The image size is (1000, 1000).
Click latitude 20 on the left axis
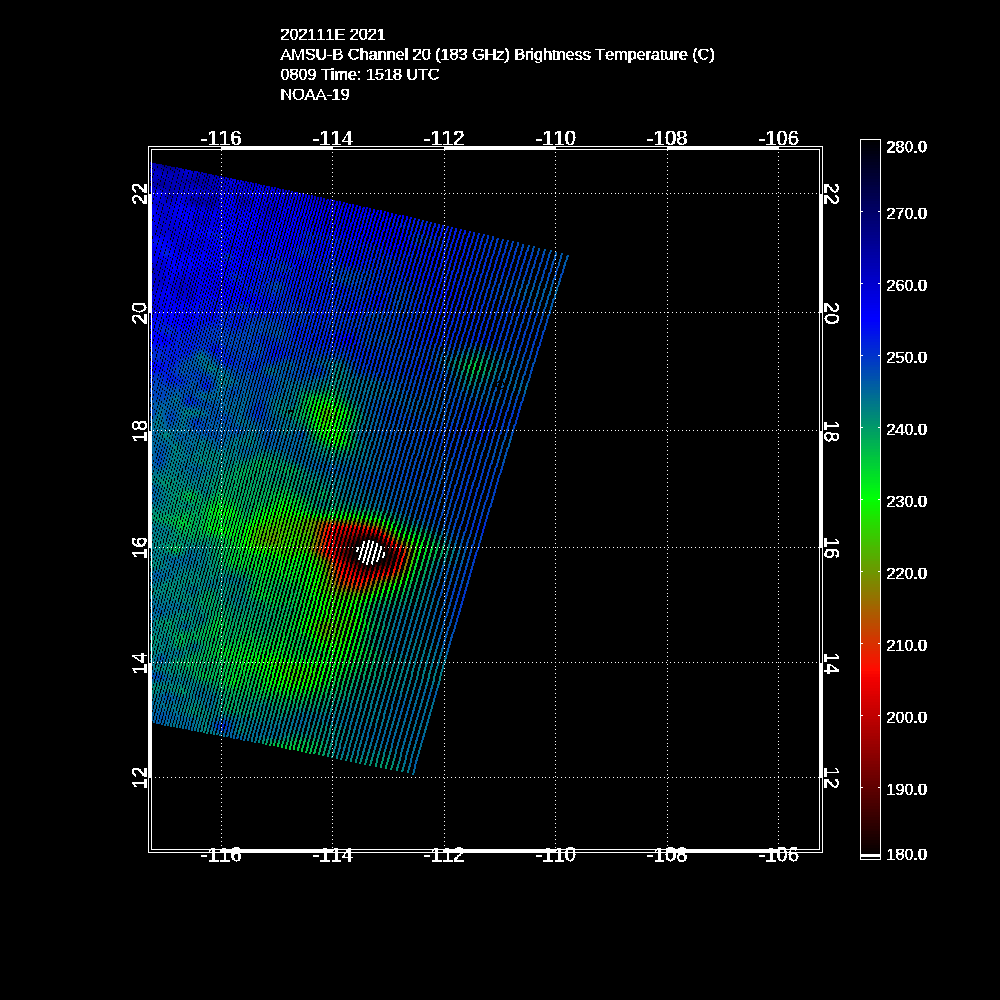(x=140, y=313)
